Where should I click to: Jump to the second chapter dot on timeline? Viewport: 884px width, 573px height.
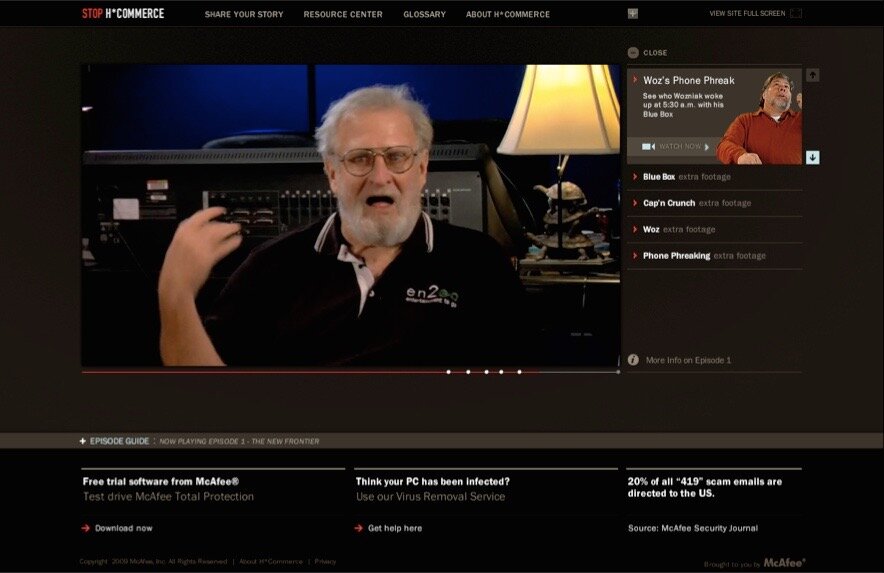[468, 372]
